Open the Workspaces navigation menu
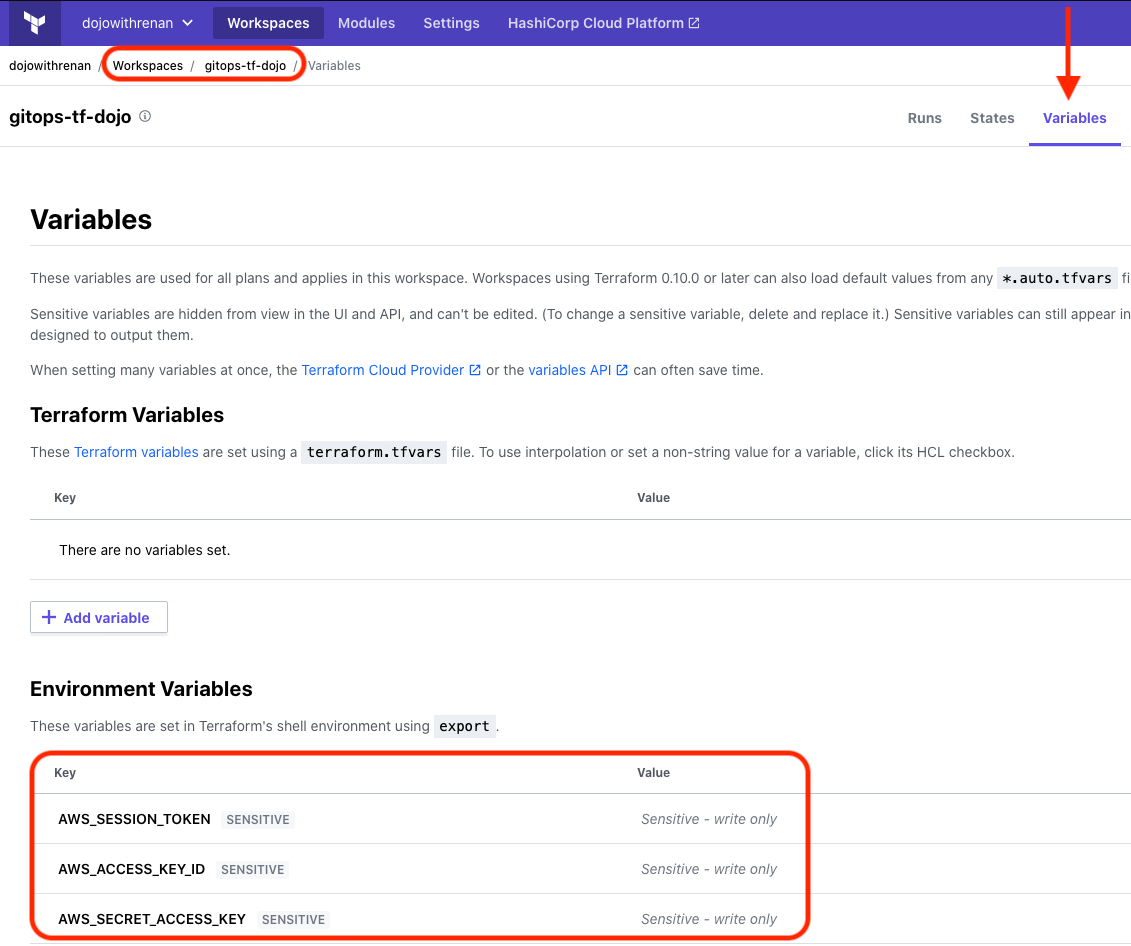Image resolution: width=1131 pixels, height=946 pixels. point(268,23)
